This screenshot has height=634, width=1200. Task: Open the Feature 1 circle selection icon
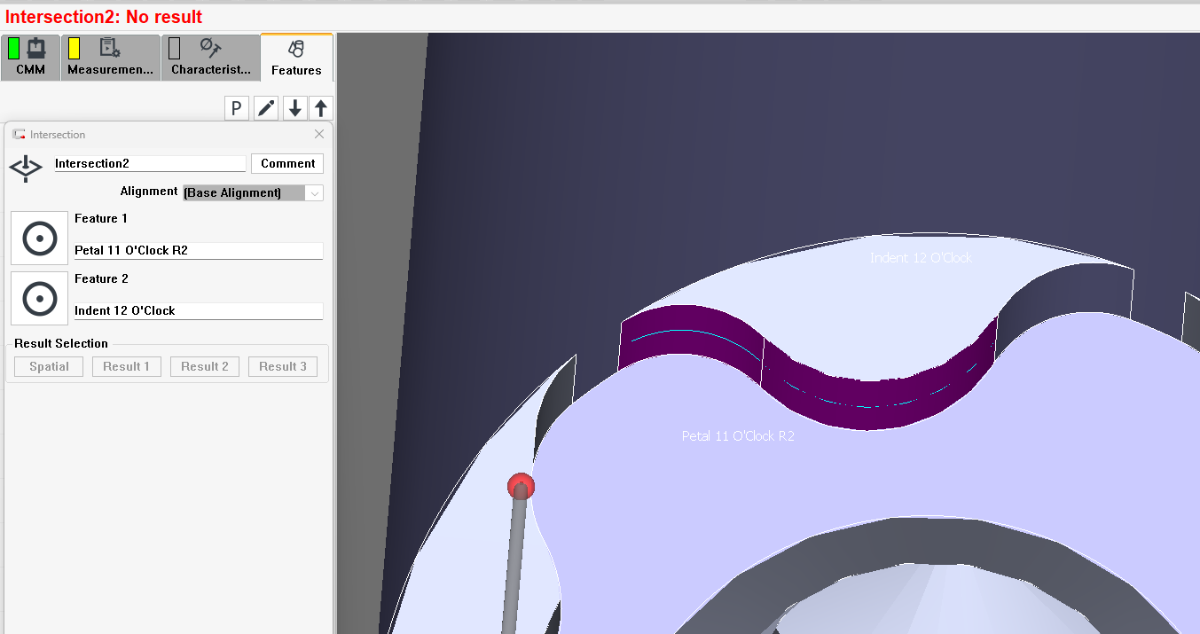pos(40,238)
